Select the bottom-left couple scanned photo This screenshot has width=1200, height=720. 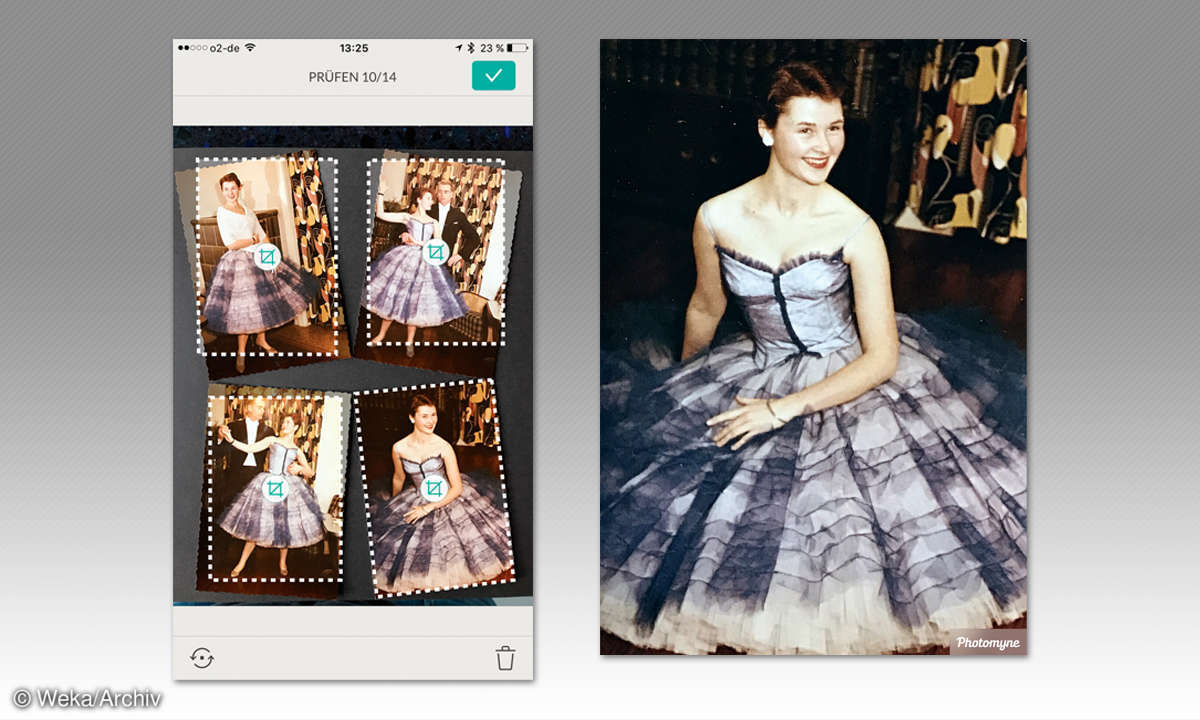coord(275,487)
